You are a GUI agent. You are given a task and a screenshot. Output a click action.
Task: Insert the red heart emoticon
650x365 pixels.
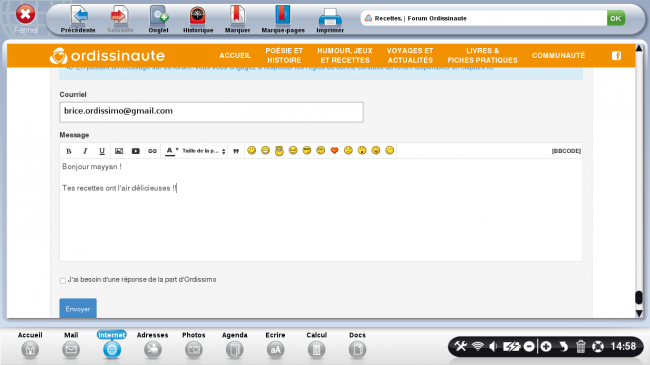pos(334,151)
